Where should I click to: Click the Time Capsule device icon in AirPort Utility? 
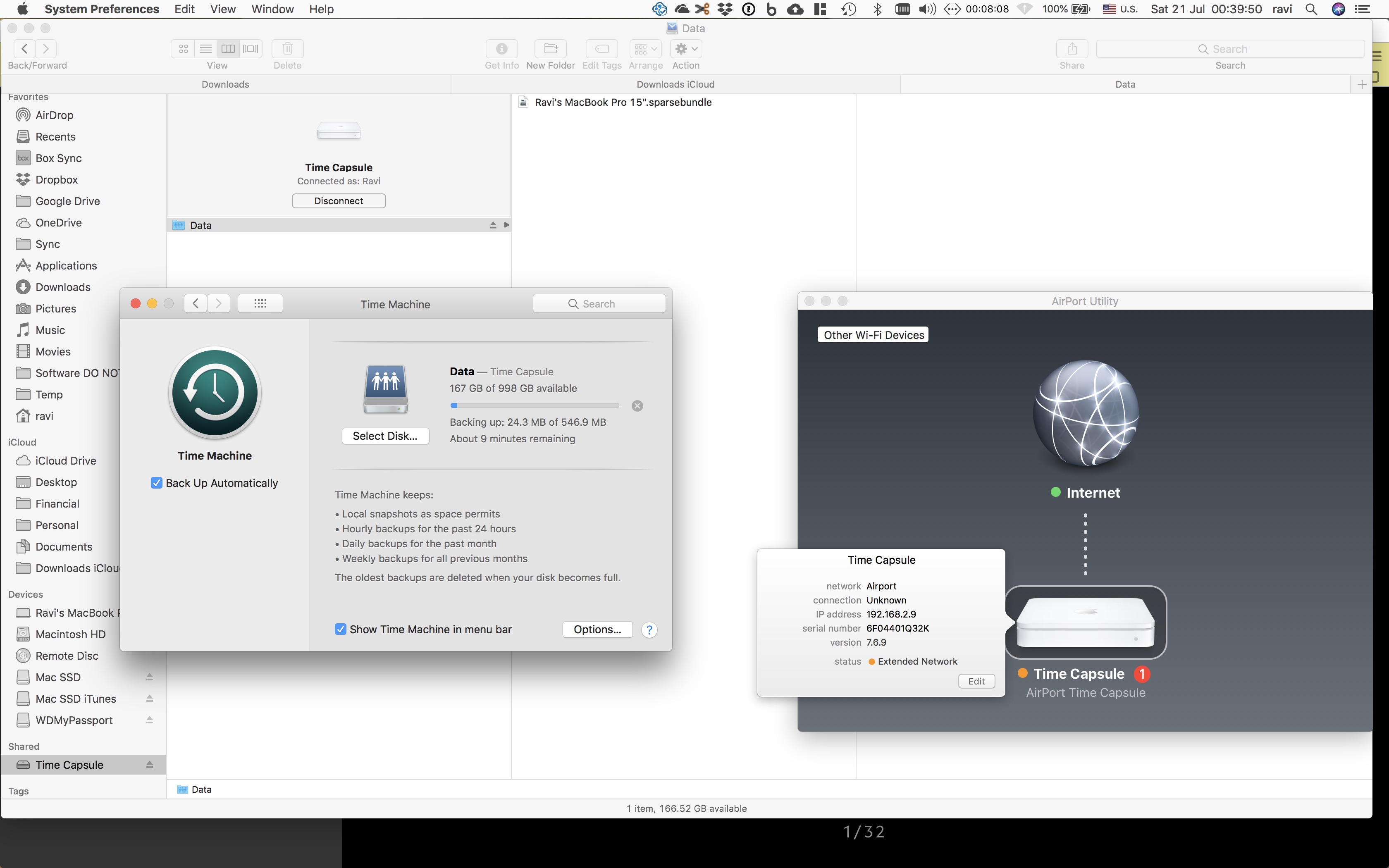(x=1086, y=622)
